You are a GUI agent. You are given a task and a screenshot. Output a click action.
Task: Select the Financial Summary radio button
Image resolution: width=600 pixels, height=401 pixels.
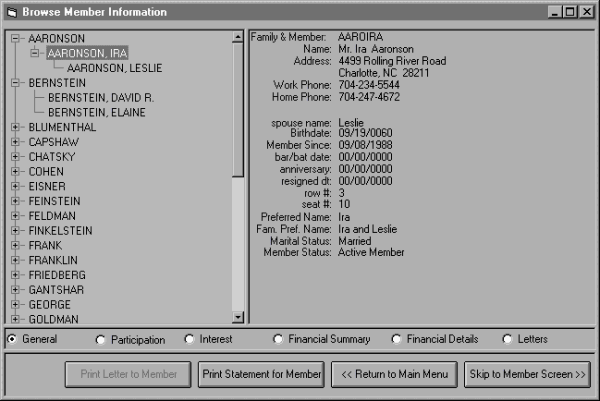(x=278, y=340)
